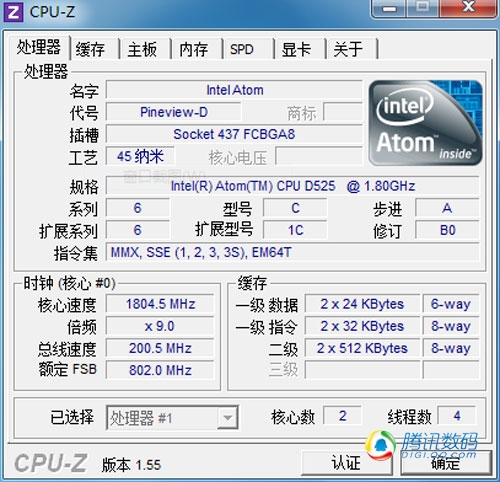The height and width of the screenshot is (482, 500).
Task: Click the 步进 value A
Action: tap(447, 208)
